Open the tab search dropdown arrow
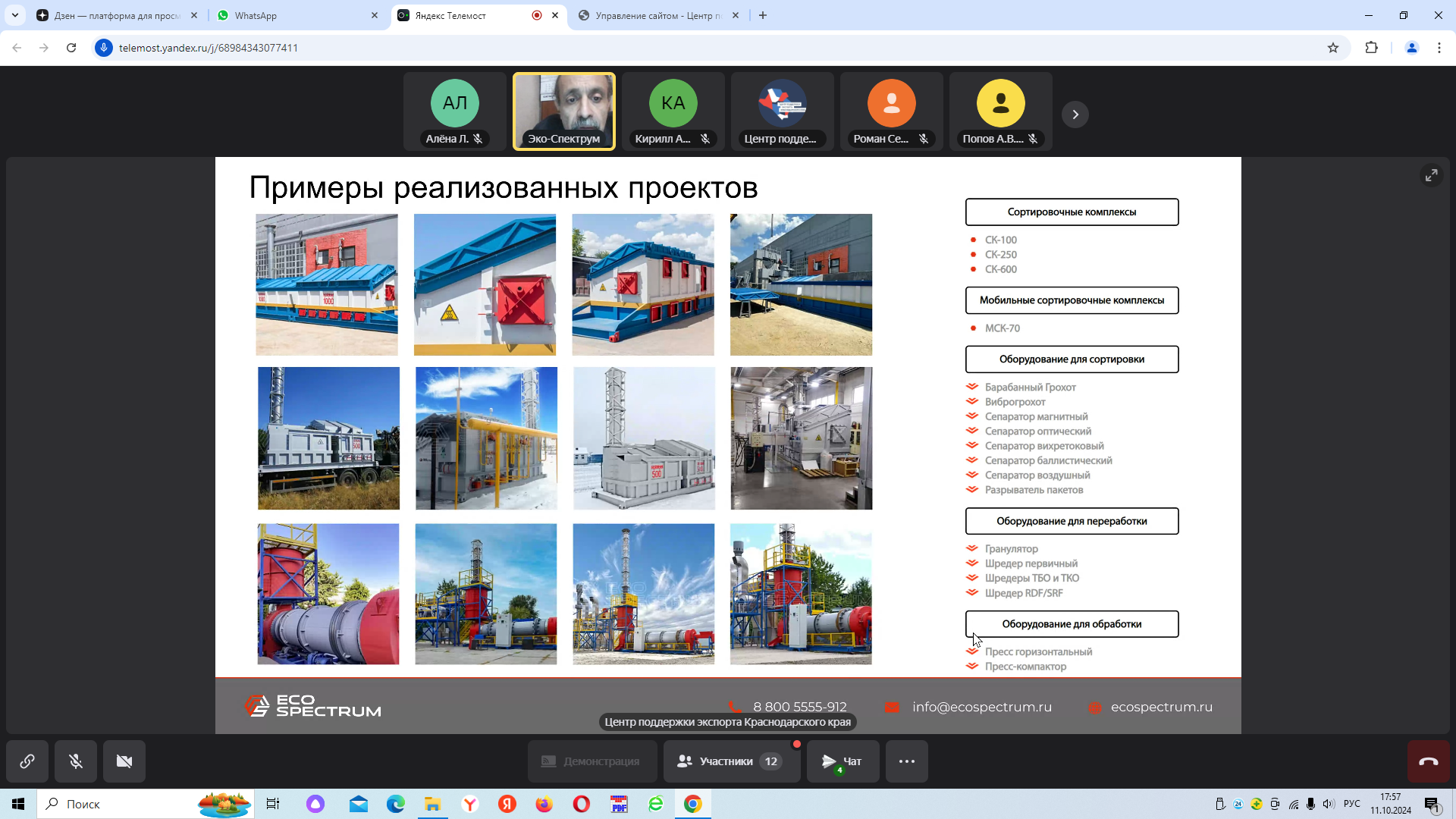 coord(14,15)
